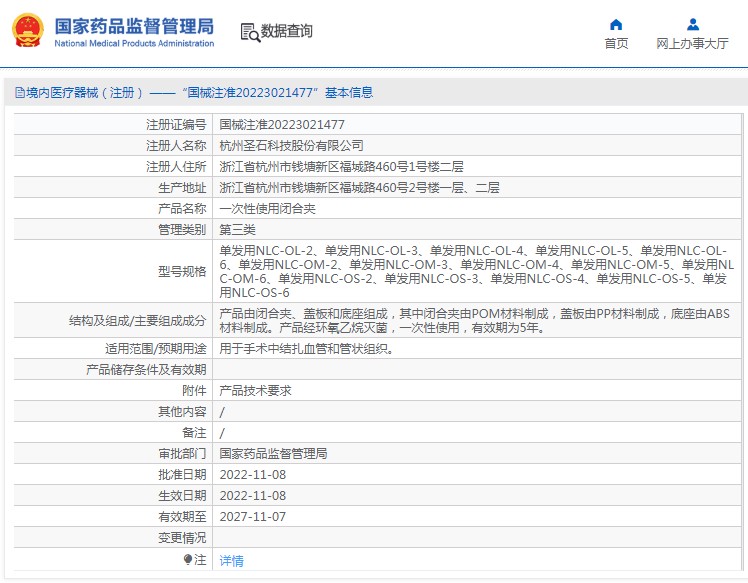Click the 产品名称 row label
The height and width of the screenshot is (583, 748).
[182, 208]
